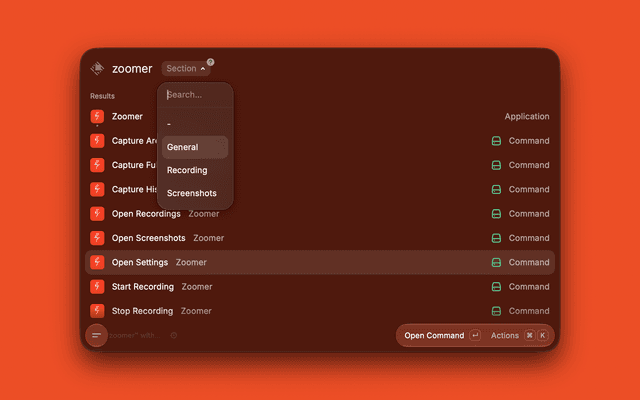This screenshot has height=400, width=640.
Task: Click command type icon on Capture Fullscreen row
Action: click(496, 165)
